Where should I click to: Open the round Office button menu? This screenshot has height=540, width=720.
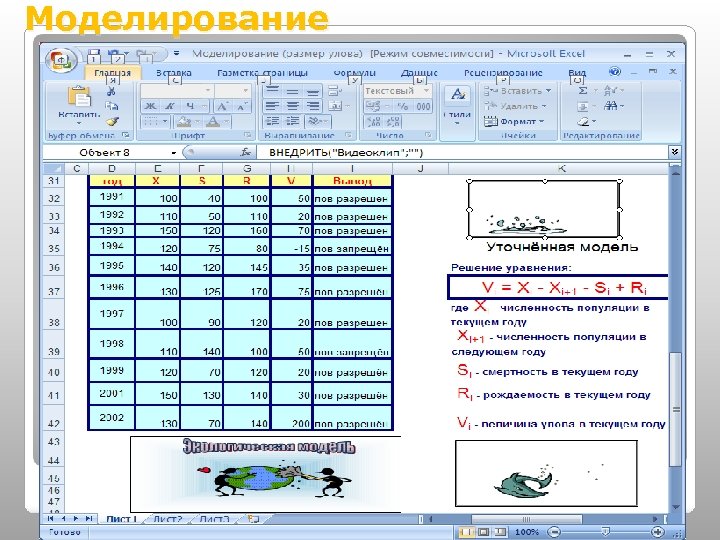(61, 60)
